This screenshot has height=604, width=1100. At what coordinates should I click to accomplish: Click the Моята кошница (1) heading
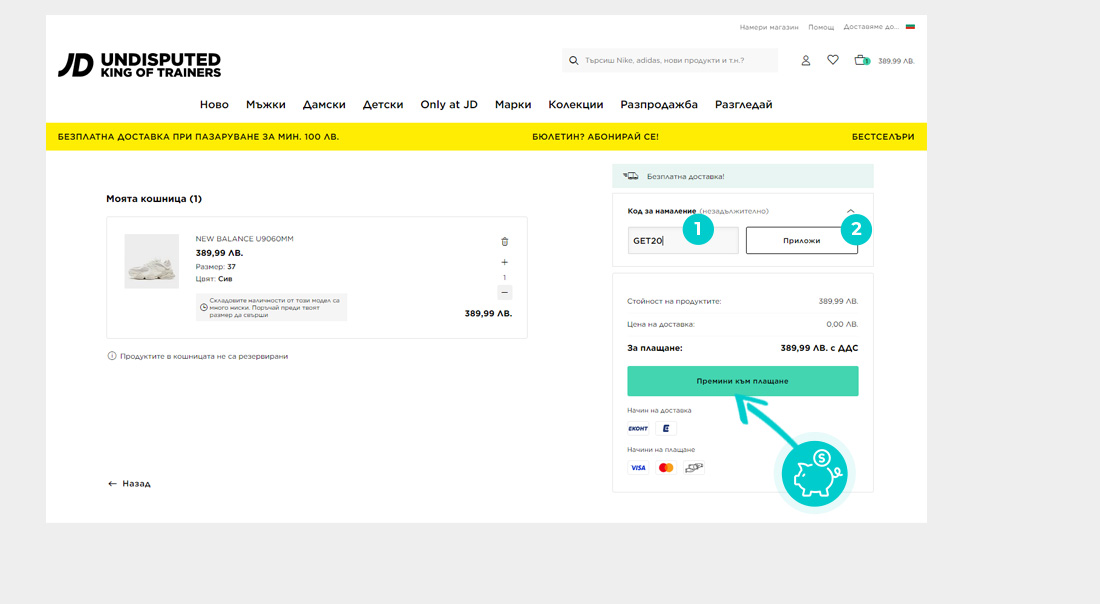[154, 199]
